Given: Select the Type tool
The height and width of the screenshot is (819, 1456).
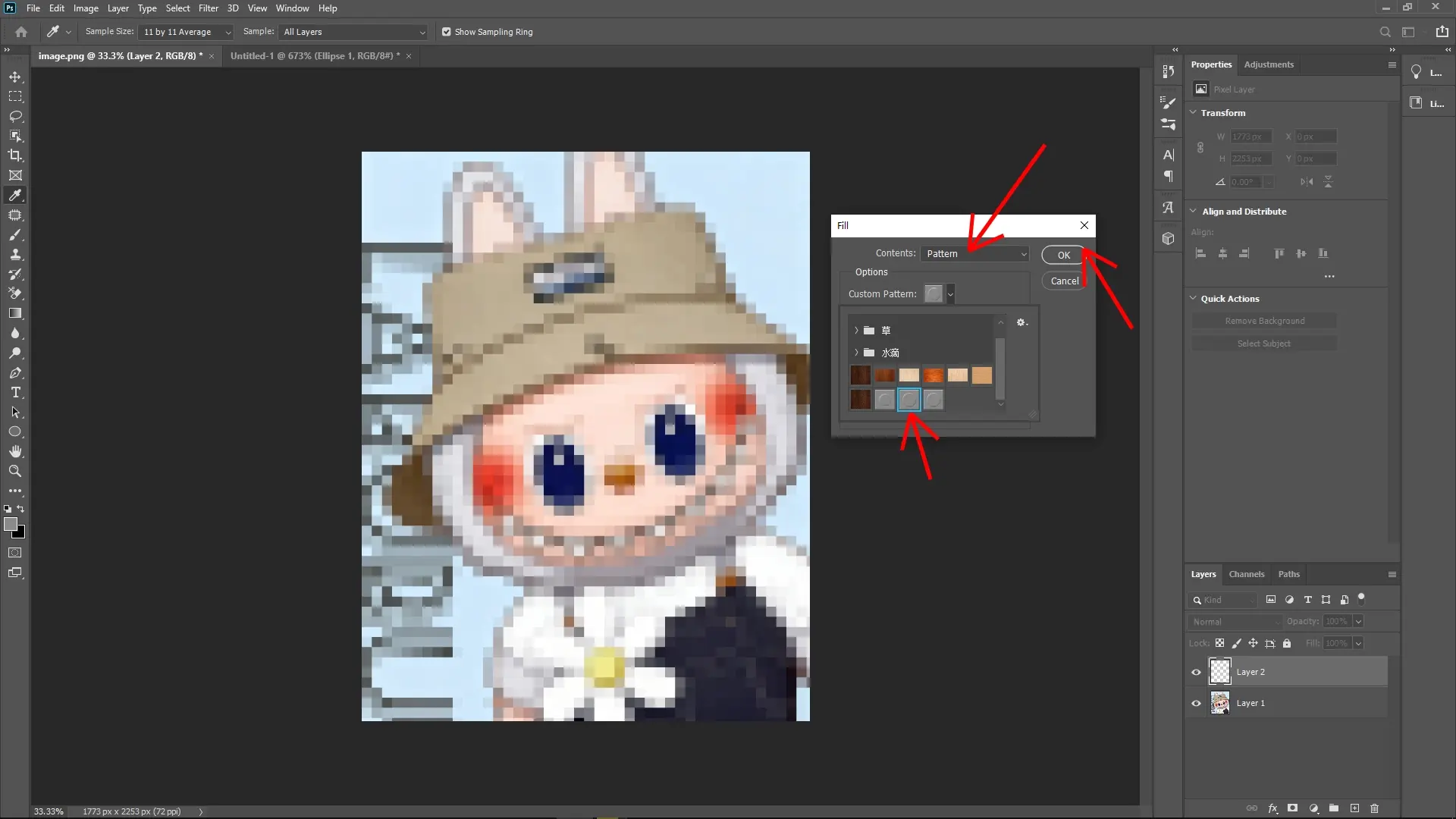Looking at the screenshot, I should (15, 393).
